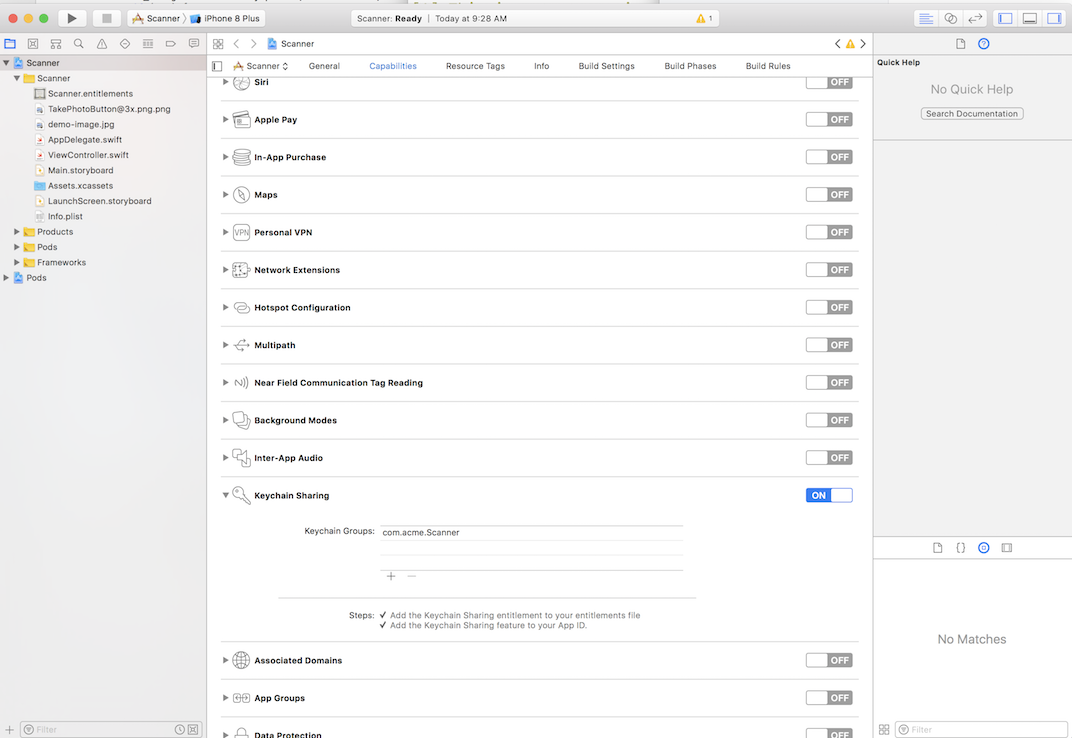Open the Breakpoint navigator
The image size is (1072, 738).
pyautogui.click(x=171, y=44)
